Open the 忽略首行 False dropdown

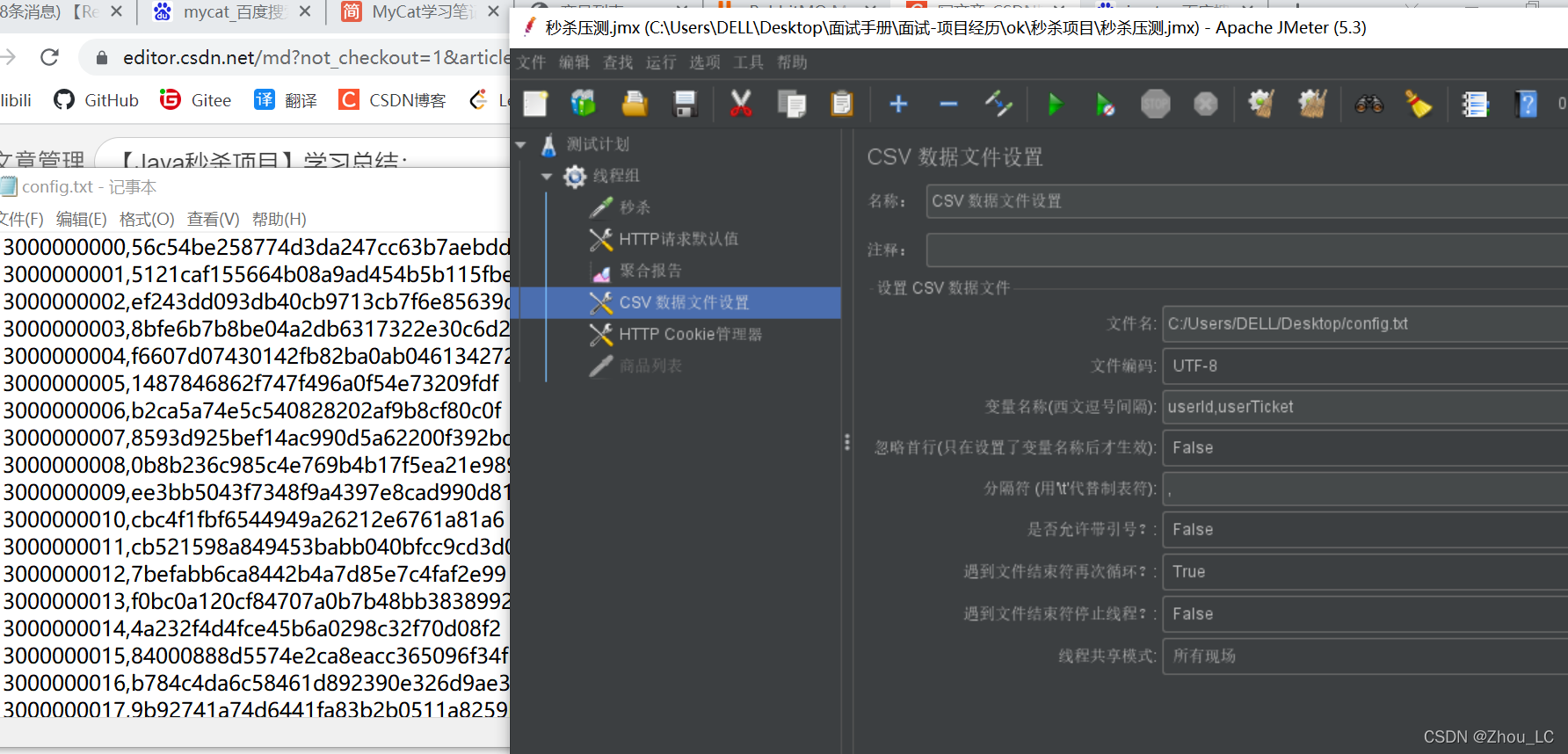click(x=1365, y=447)
